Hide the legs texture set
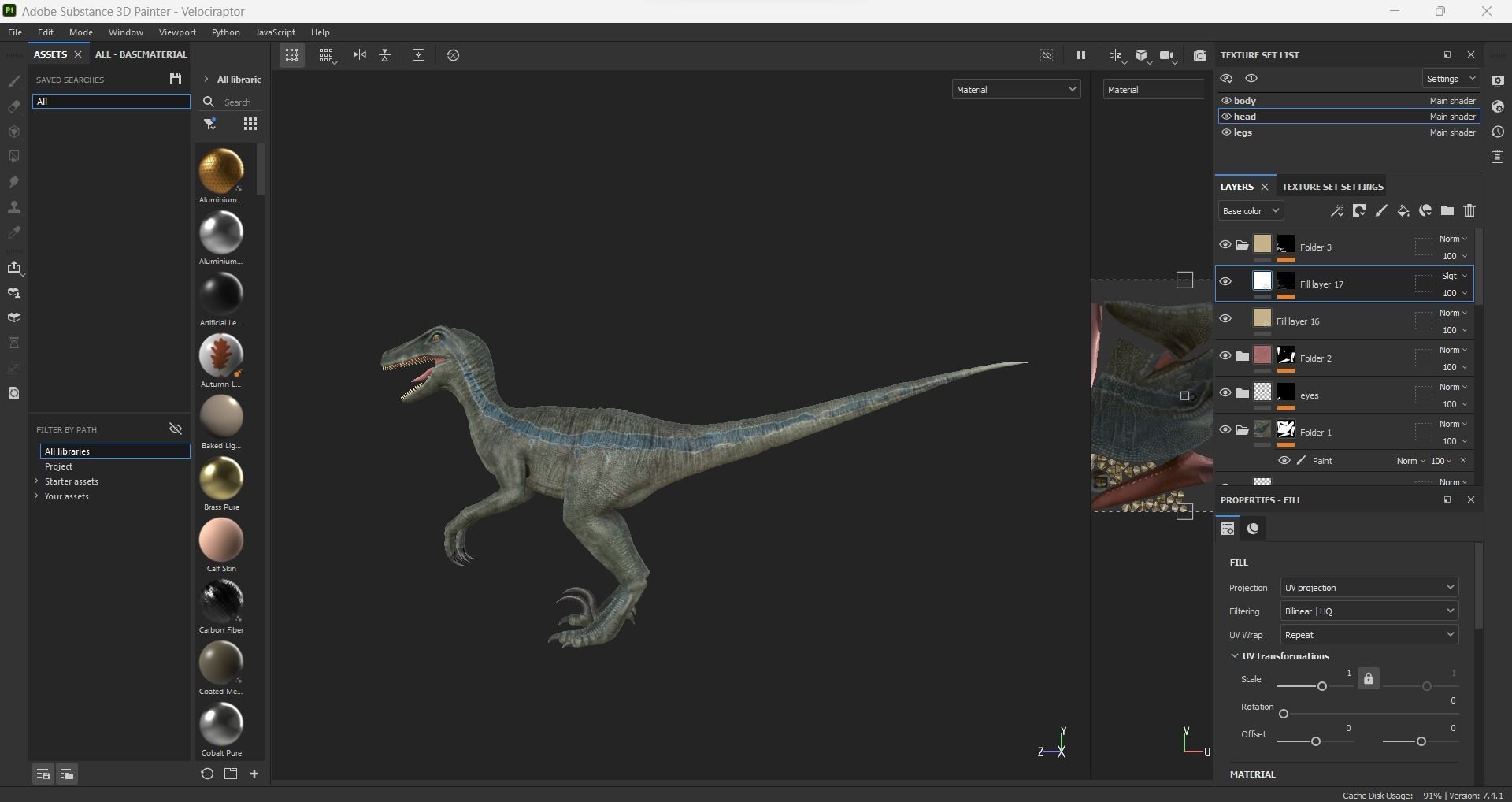The image size is (1512, 802). pyautogui.click(x=1226, y=132)
